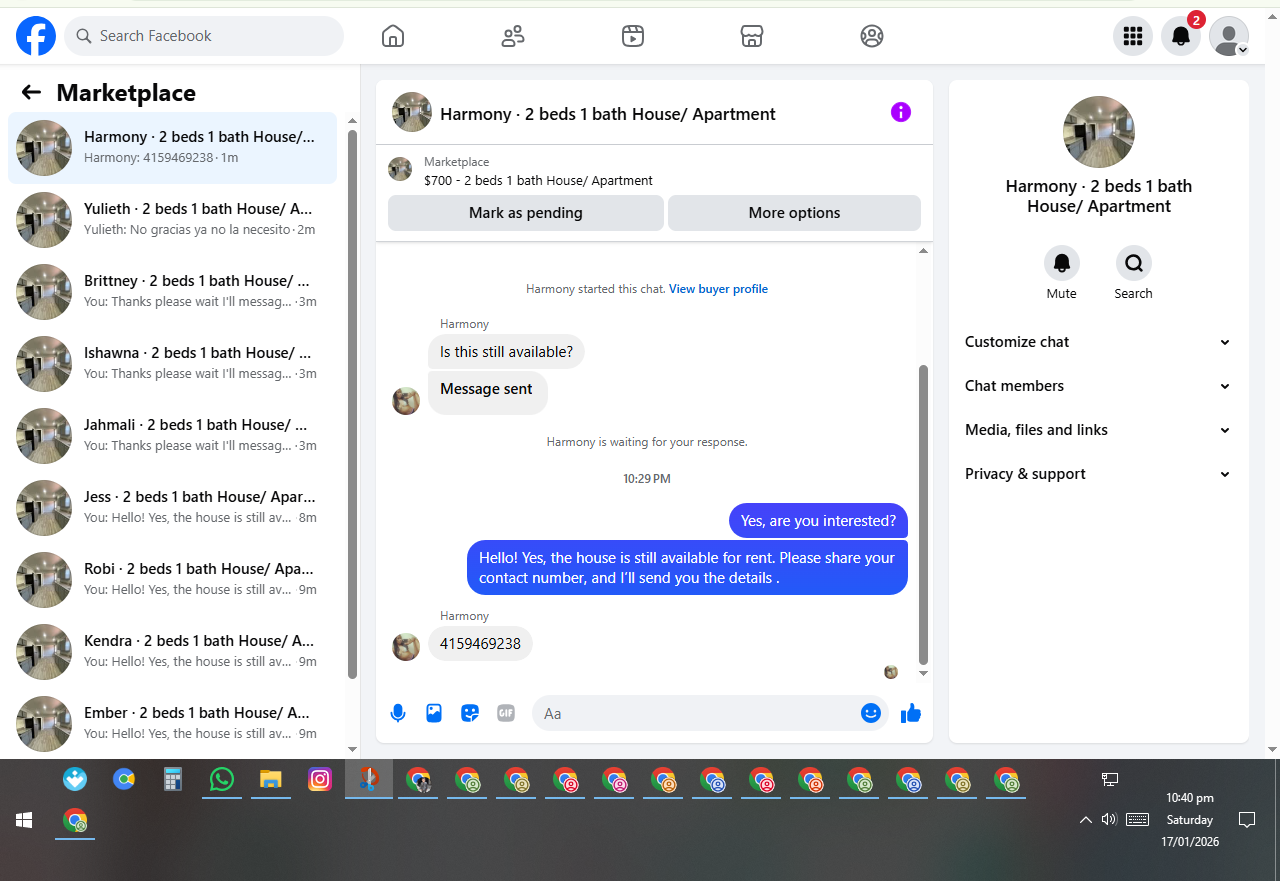The image size is (1280, 881).
Task: Click the large listing photo in right panel
Action: pos(1099,132)
